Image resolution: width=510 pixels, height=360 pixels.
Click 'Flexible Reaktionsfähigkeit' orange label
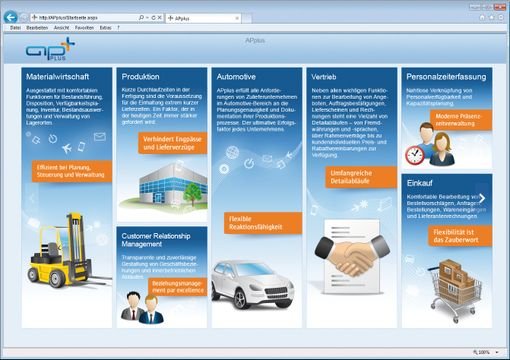(263, 223)
